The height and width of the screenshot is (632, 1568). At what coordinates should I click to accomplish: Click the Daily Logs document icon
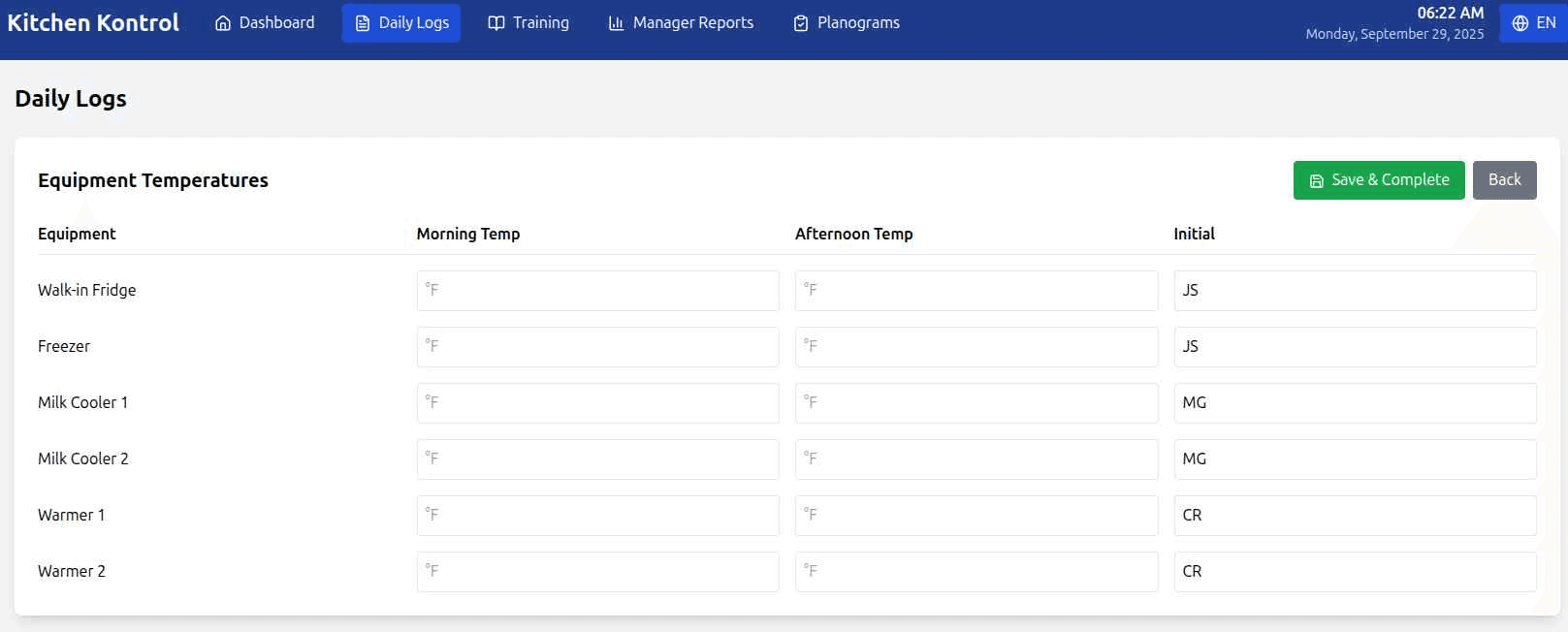pyautogui.click(x=363, y=23)
